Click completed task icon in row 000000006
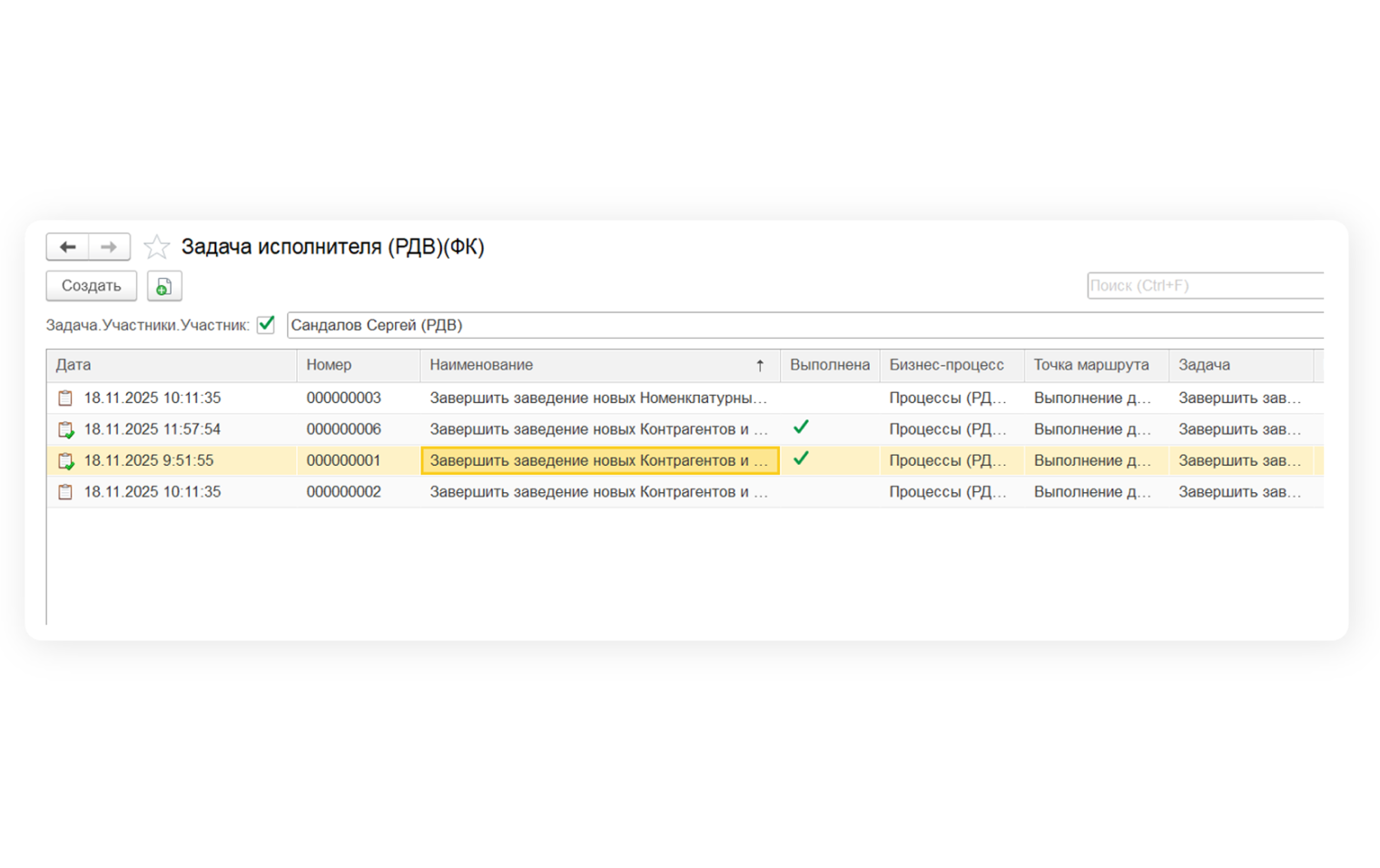The height and width of the screenshot is (868, 1380). pyautogui.click(x=65, y=429)
